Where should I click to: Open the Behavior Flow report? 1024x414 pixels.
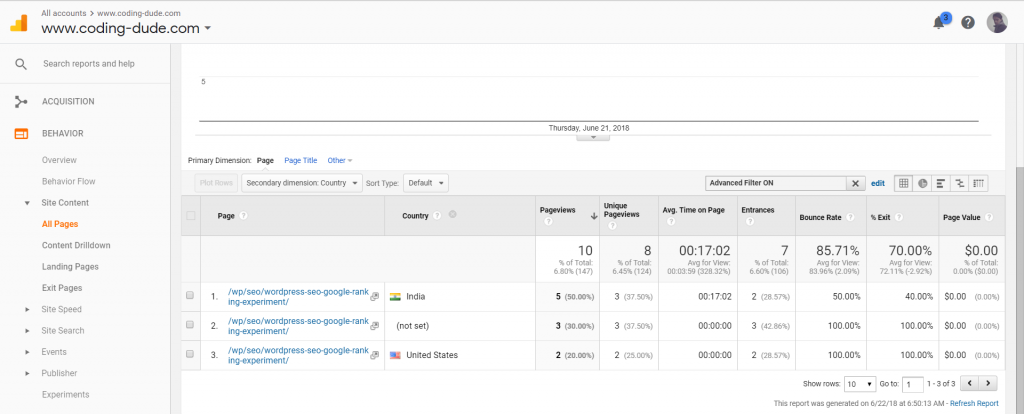click(x=69, y=182)
